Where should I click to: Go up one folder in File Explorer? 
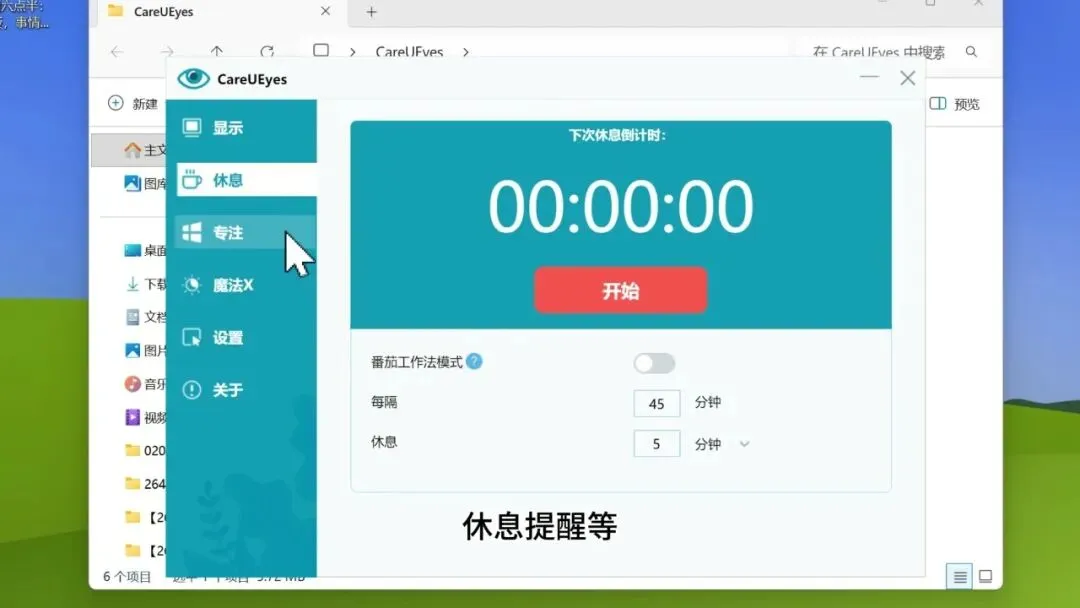pyautogui.click(x=217, y=52)
